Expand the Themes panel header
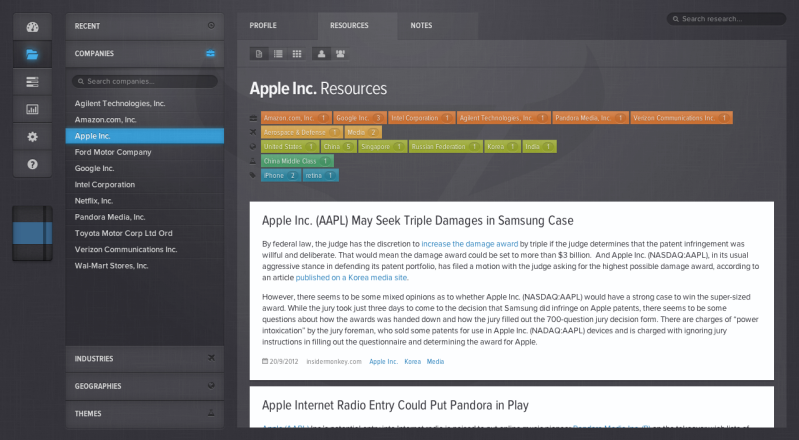Viewport: 799px width, 440px height. (145, 413)
